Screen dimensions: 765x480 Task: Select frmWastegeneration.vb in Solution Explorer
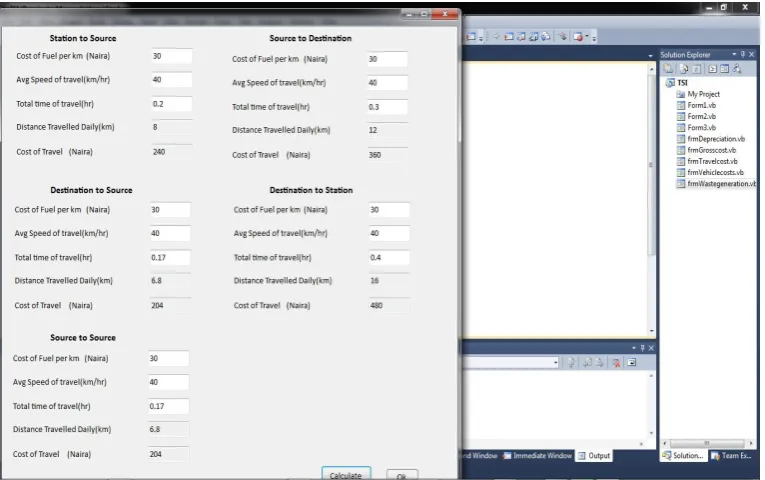(721, 184)
